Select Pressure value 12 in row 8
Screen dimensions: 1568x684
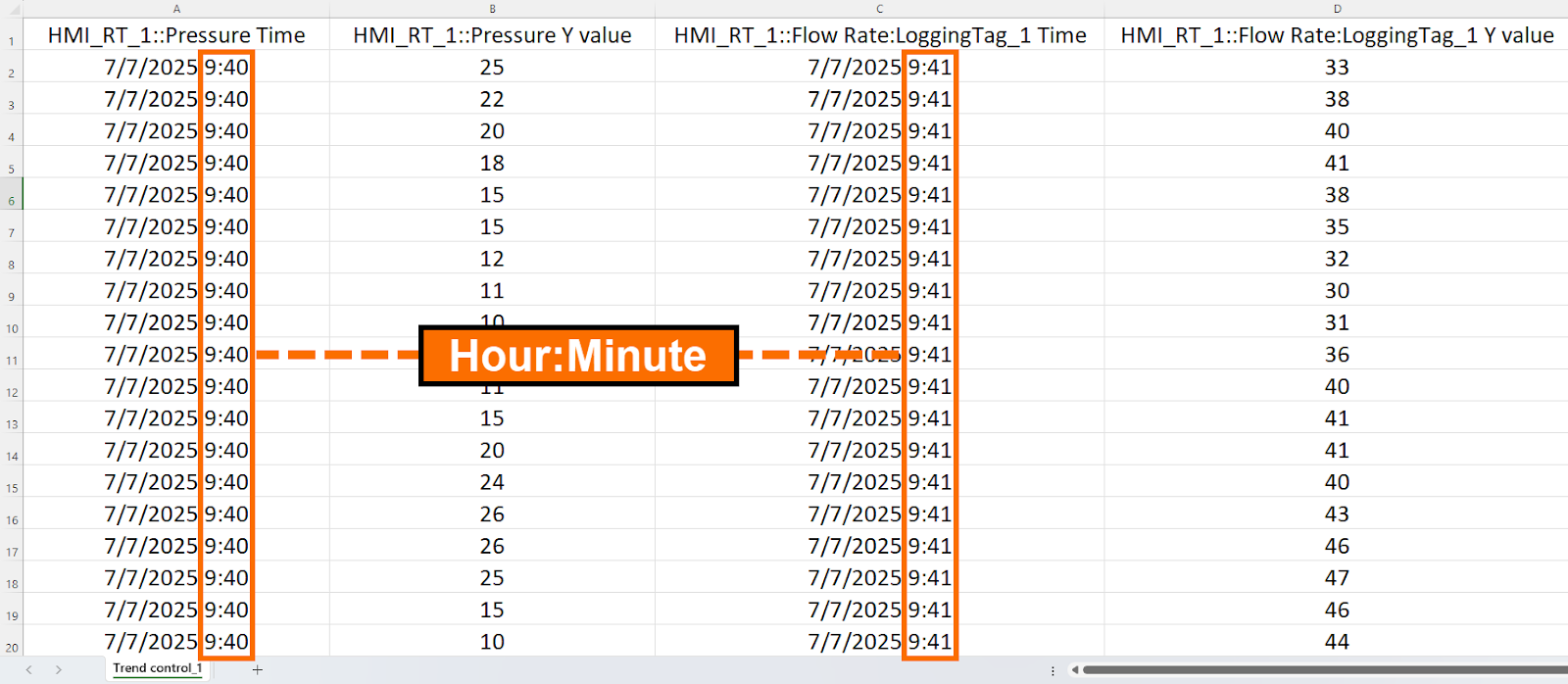pos(492,259)
